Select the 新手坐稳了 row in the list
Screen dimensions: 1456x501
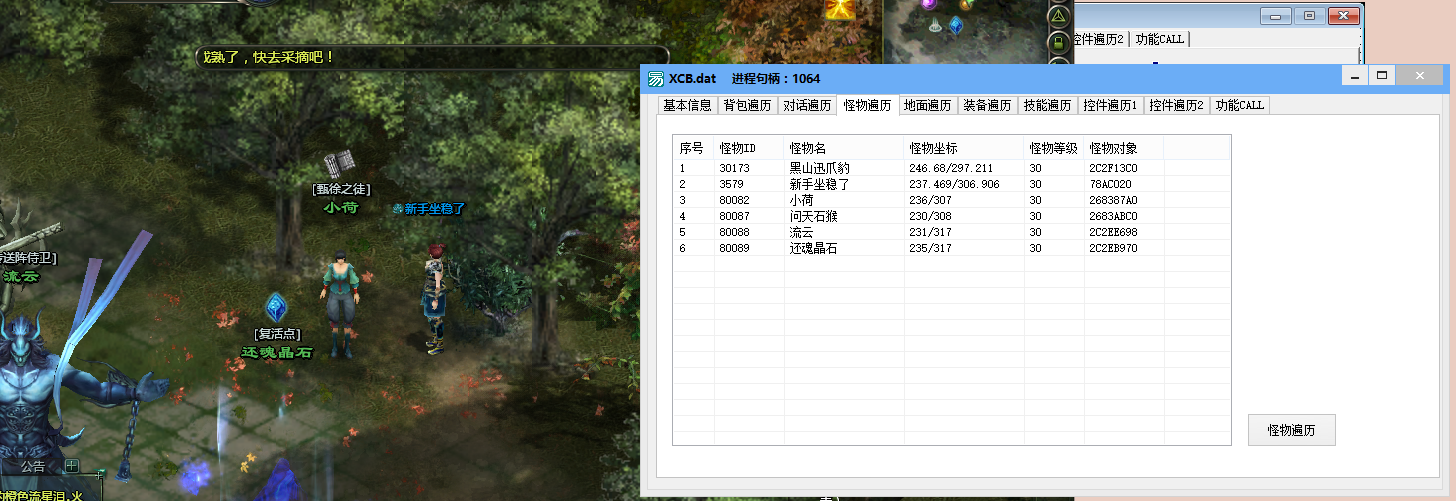click(951, 184)
